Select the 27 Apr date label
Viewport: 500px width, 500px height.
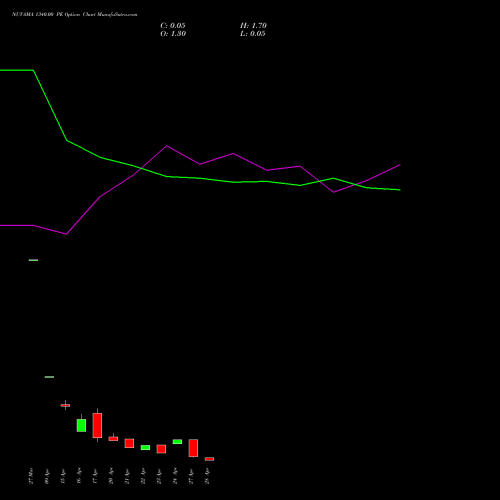click(x=191, y=476)
